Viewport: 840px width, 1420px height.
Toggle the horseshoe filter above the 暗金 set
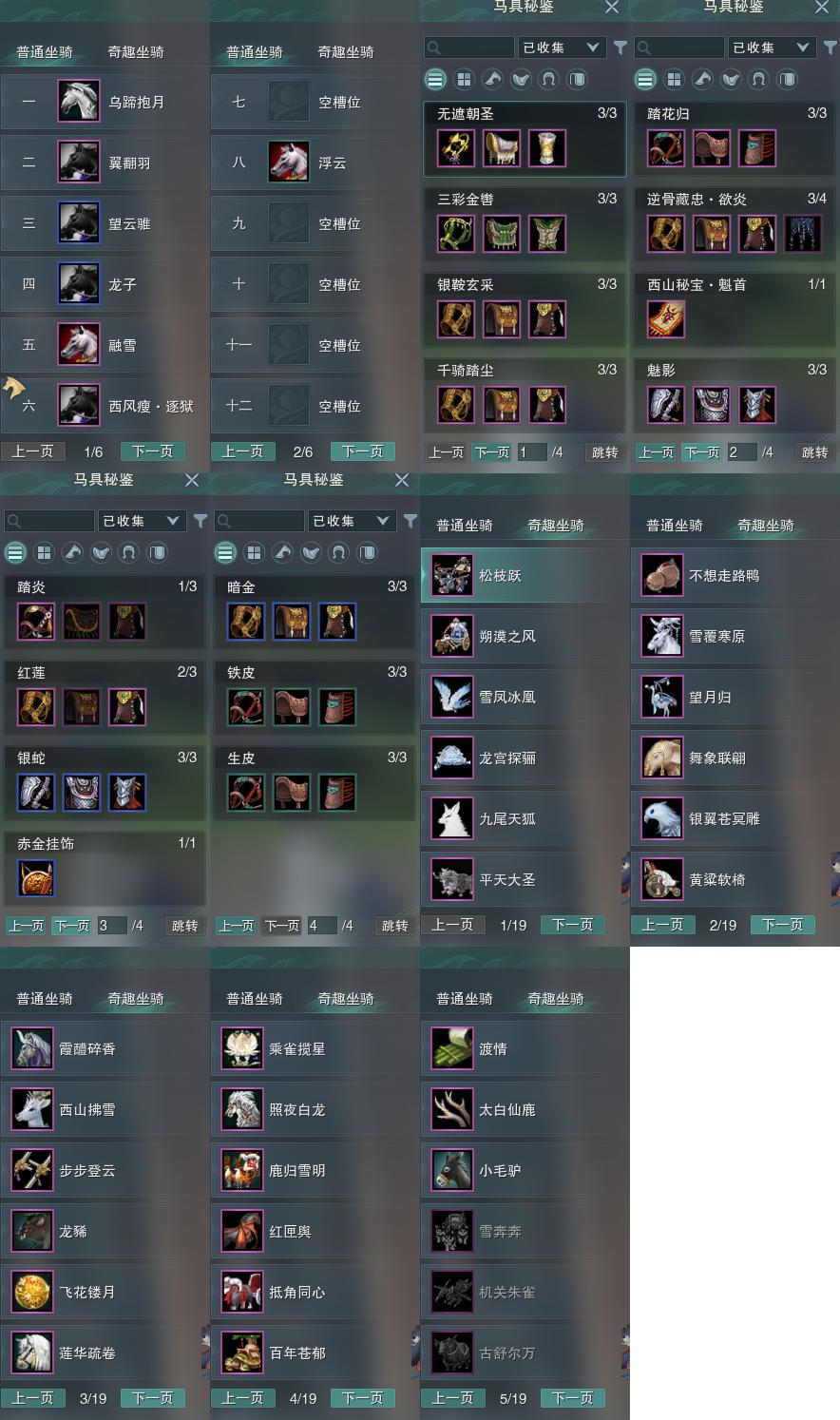339,552
